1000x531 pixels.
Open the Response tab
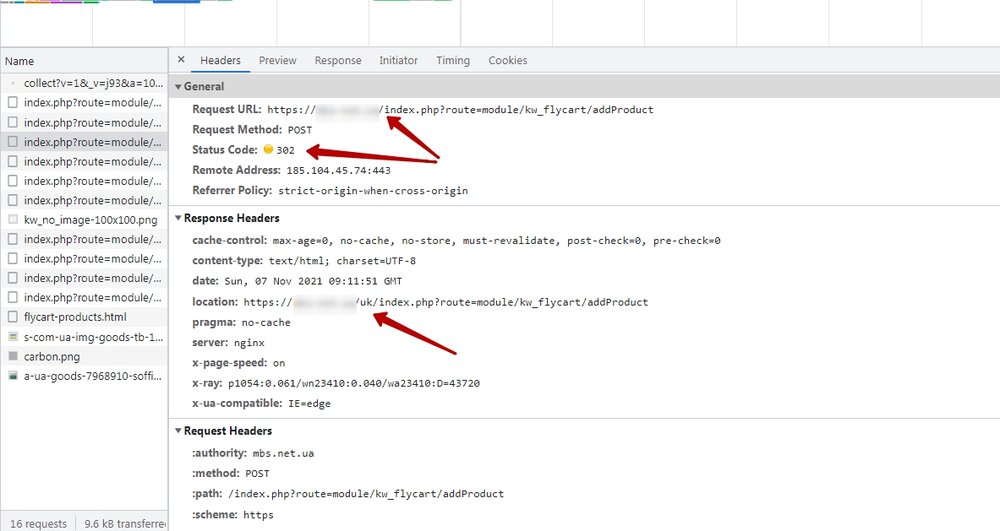click(x=338, y=61)
